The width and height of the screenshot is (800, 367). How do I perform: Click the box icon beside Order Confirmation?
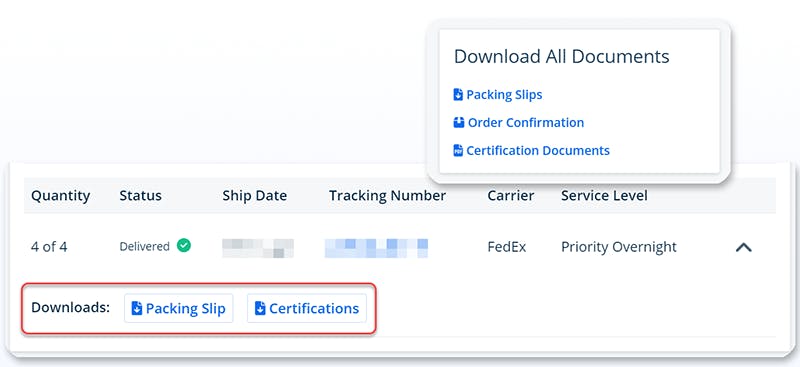pyautogui.click(x=459, y=123)
